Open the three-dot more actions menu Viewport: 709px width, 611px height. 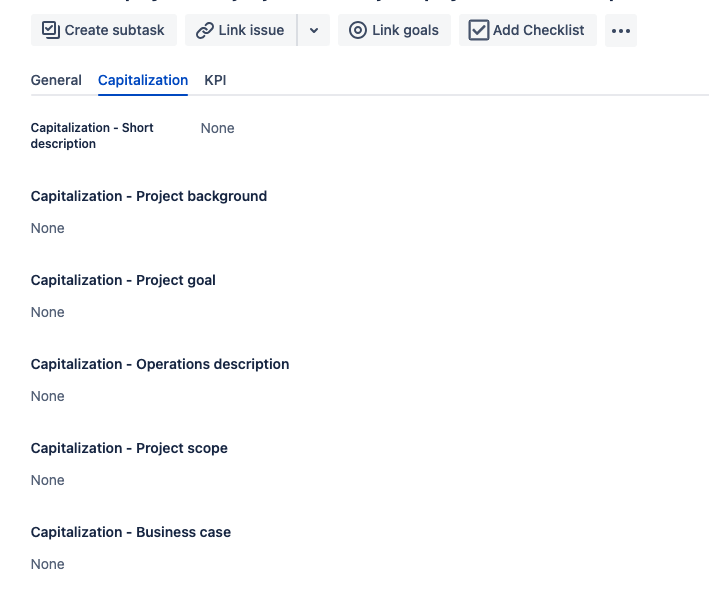pos(620,30)
